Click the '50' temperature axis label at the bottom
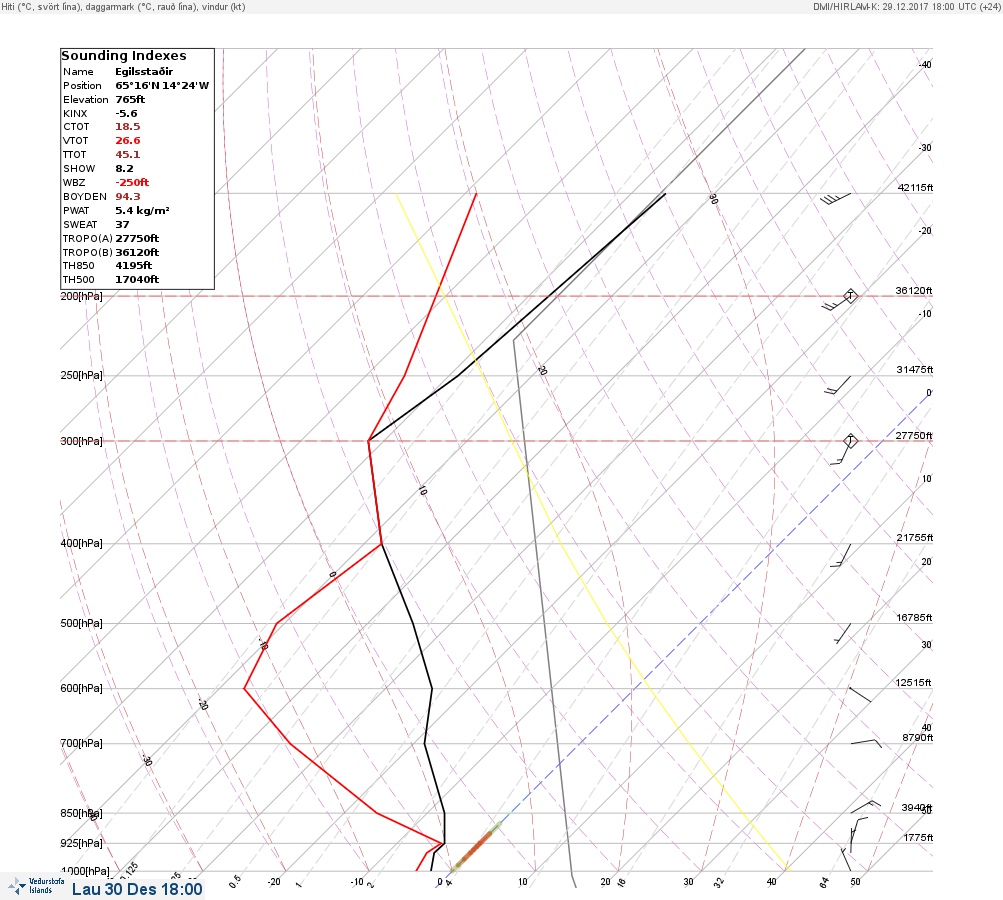 point(855,881)
